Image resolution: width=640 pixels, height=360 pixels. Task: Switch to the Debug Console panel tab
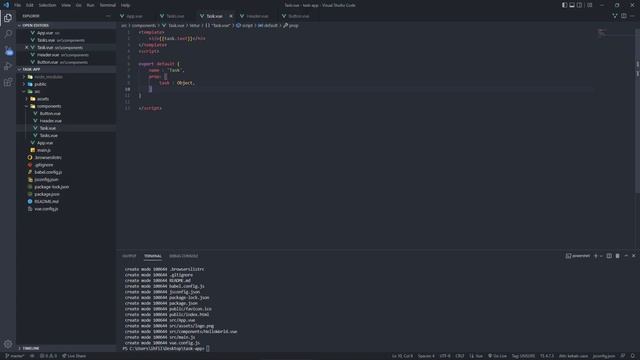pyautogui.click(x=183, y=256)
